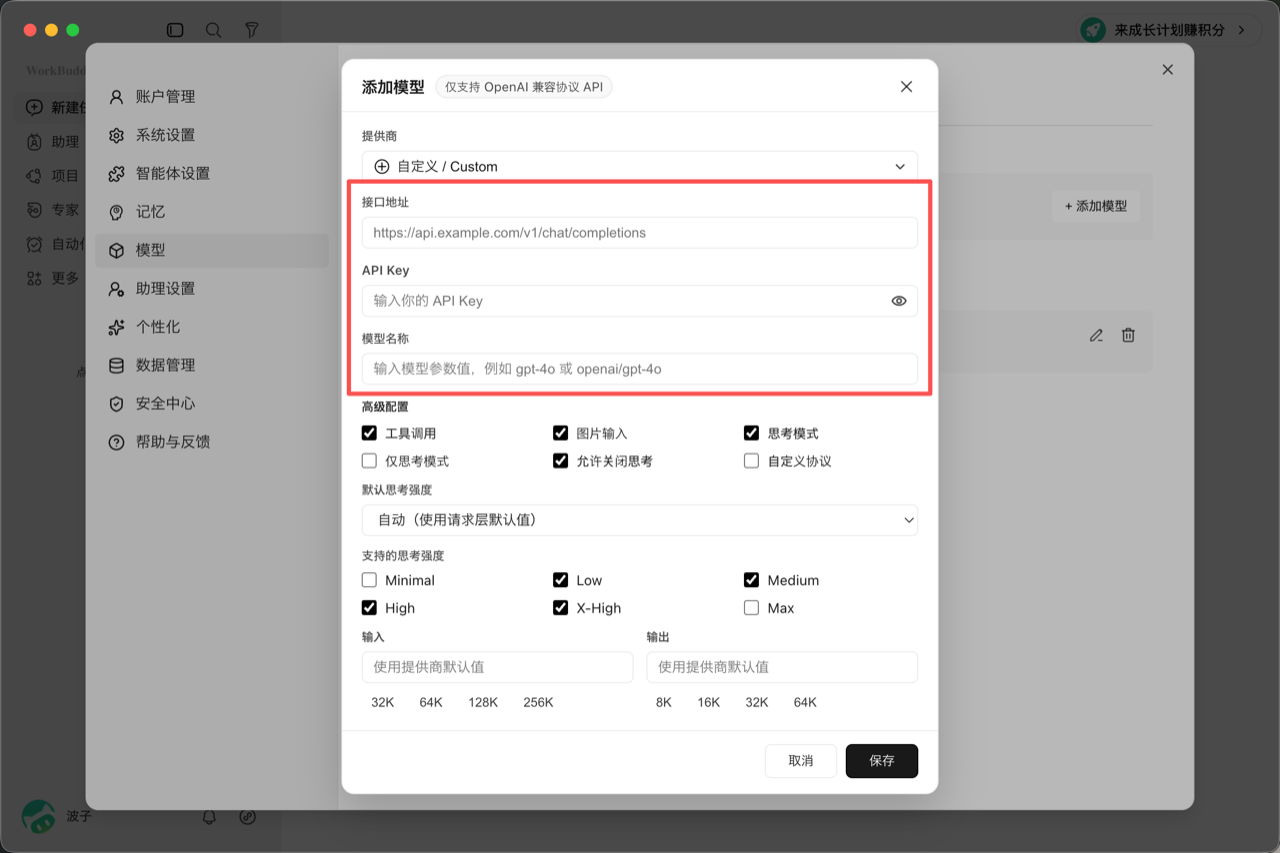Click the gear icon next to 系统设置
This screenshot has width=1280, height=853.
[x=117, y=135]
